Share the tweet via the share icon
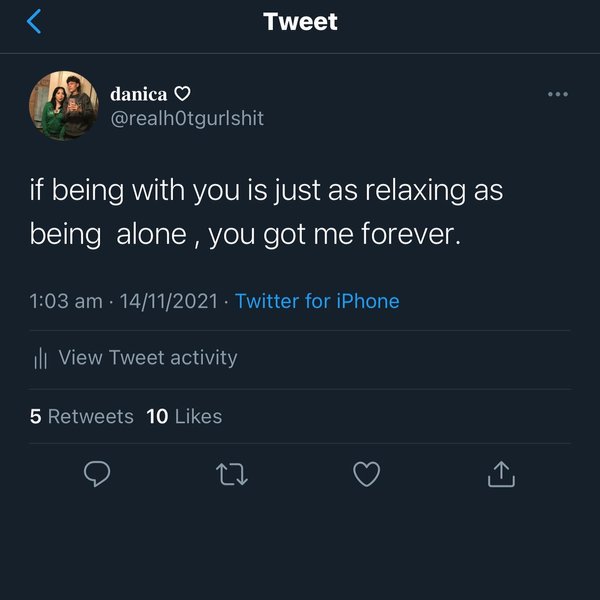 point(501,474)
